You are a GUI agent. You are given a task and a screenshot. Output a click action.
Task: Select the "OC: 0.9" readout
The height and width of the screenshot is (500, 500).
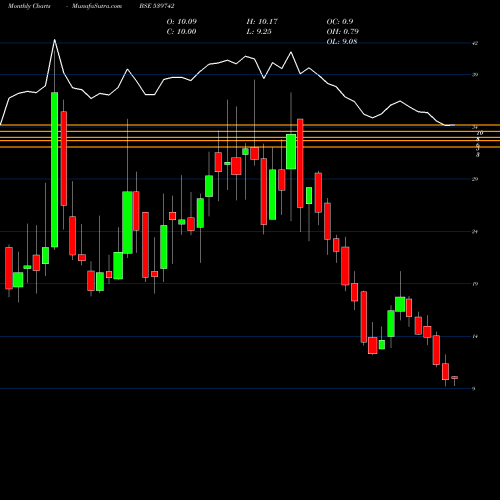[340, 22]
